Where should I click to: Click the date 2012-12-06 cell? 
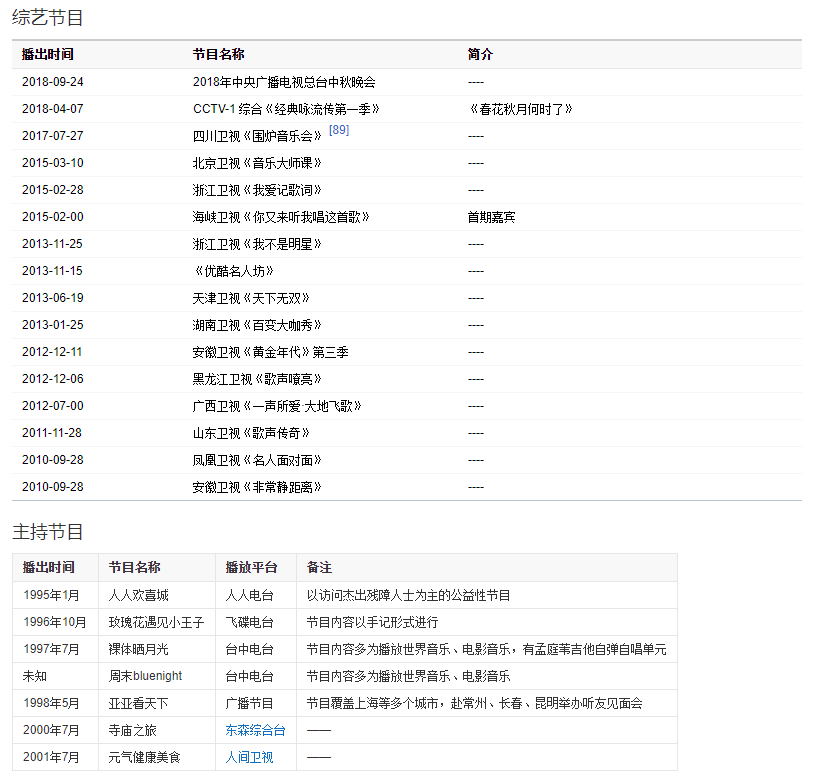coord(53,379)
